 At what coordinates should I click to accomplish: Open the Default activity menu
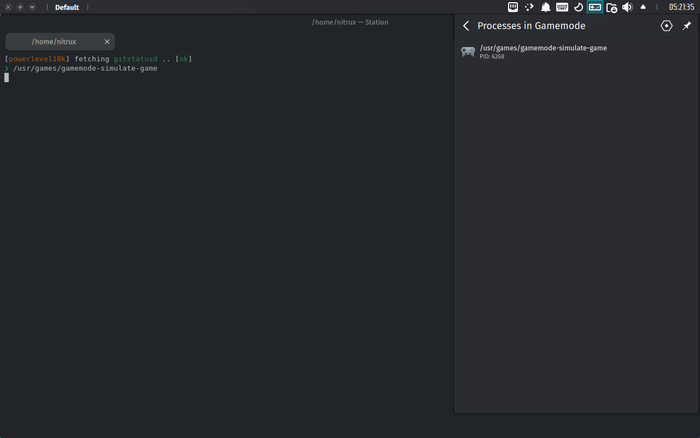(67, 7)
